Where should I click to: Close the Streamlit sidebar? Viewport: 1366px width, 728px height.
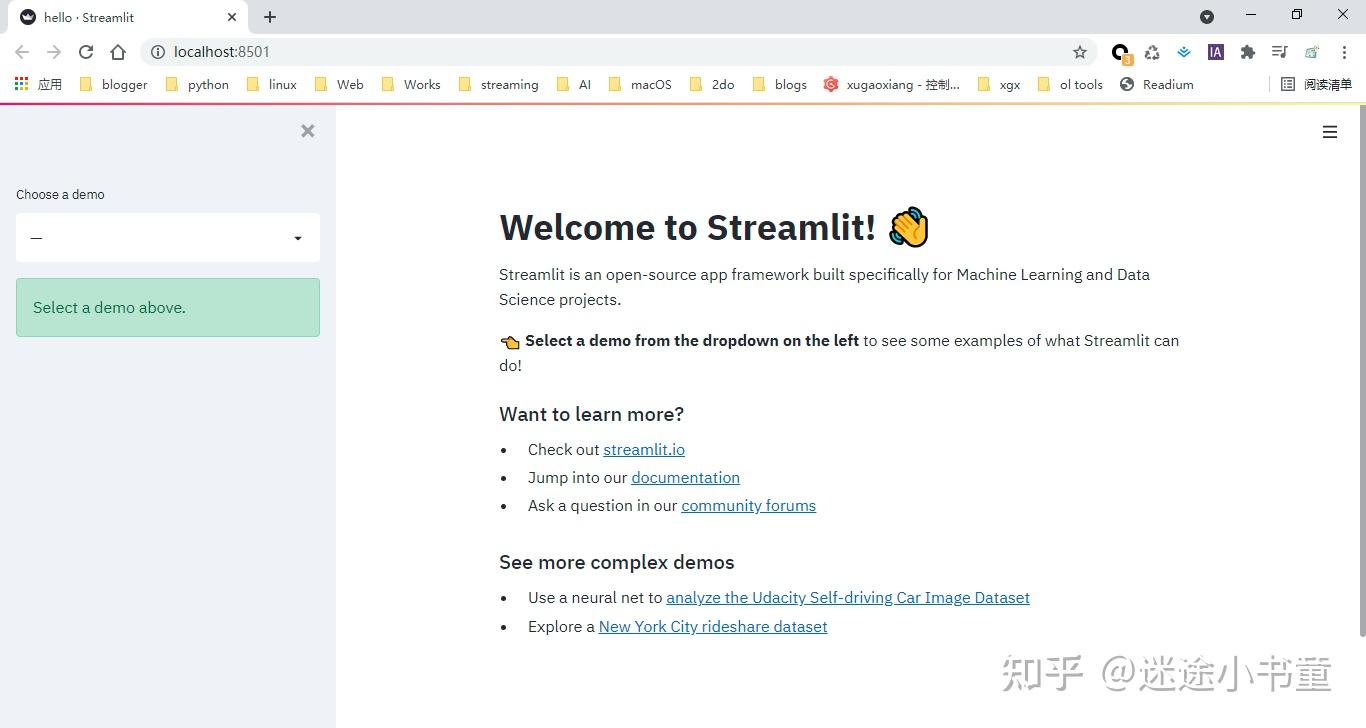click(307, 130)
